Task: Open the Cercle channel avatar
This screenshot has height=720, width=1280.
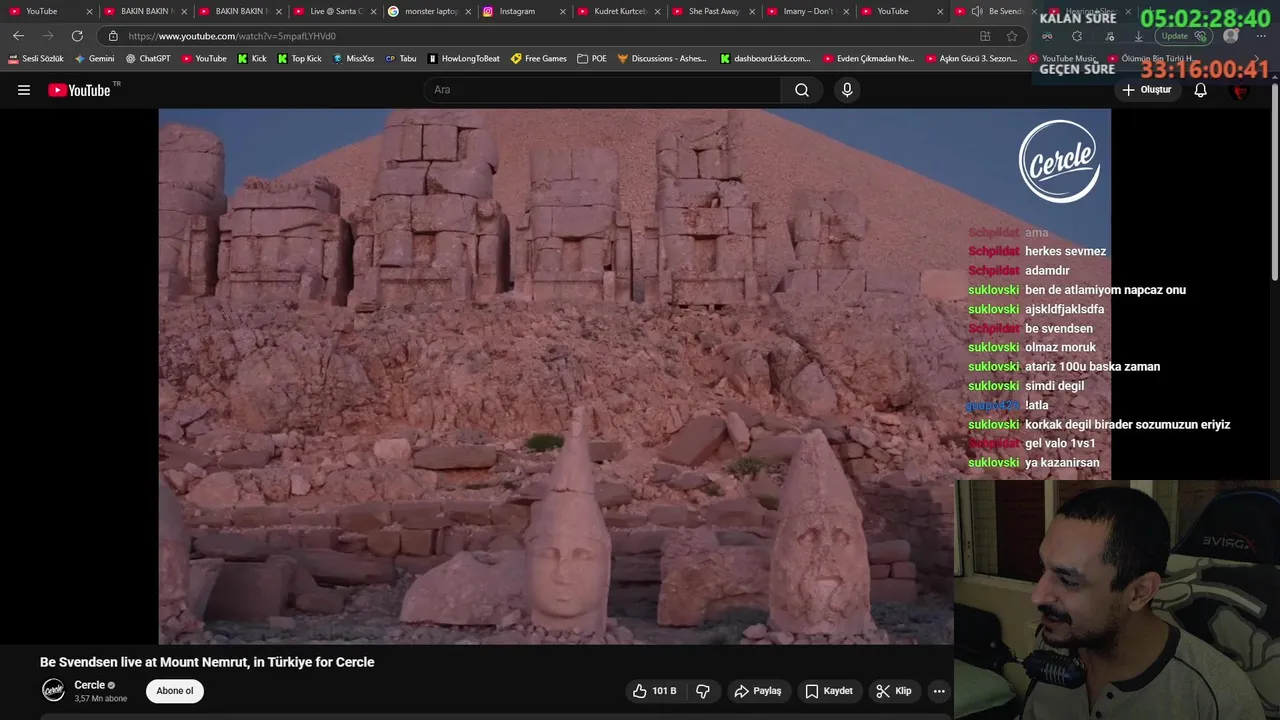Action: pyautogui.click(x=53, y=690)
